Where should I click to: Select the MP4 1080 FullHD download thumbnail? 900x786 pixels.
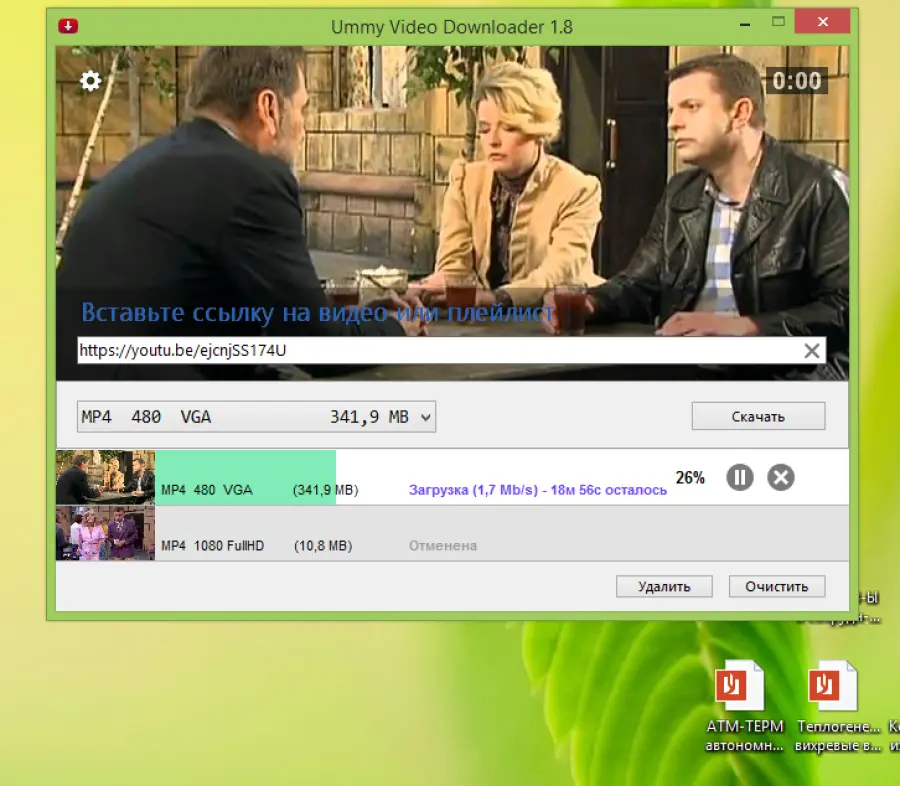point(106,533)
